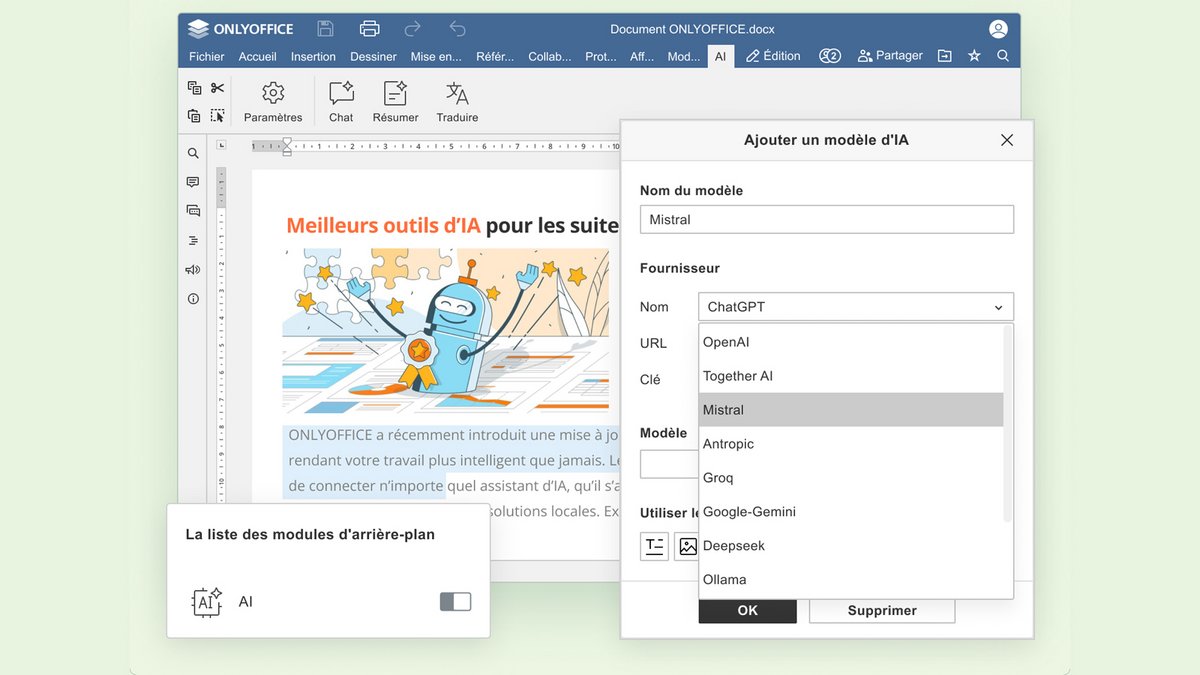Viewport: 1200px width, 675px height.
Task: Click the Print icon in the title bar
Action: 370,28
